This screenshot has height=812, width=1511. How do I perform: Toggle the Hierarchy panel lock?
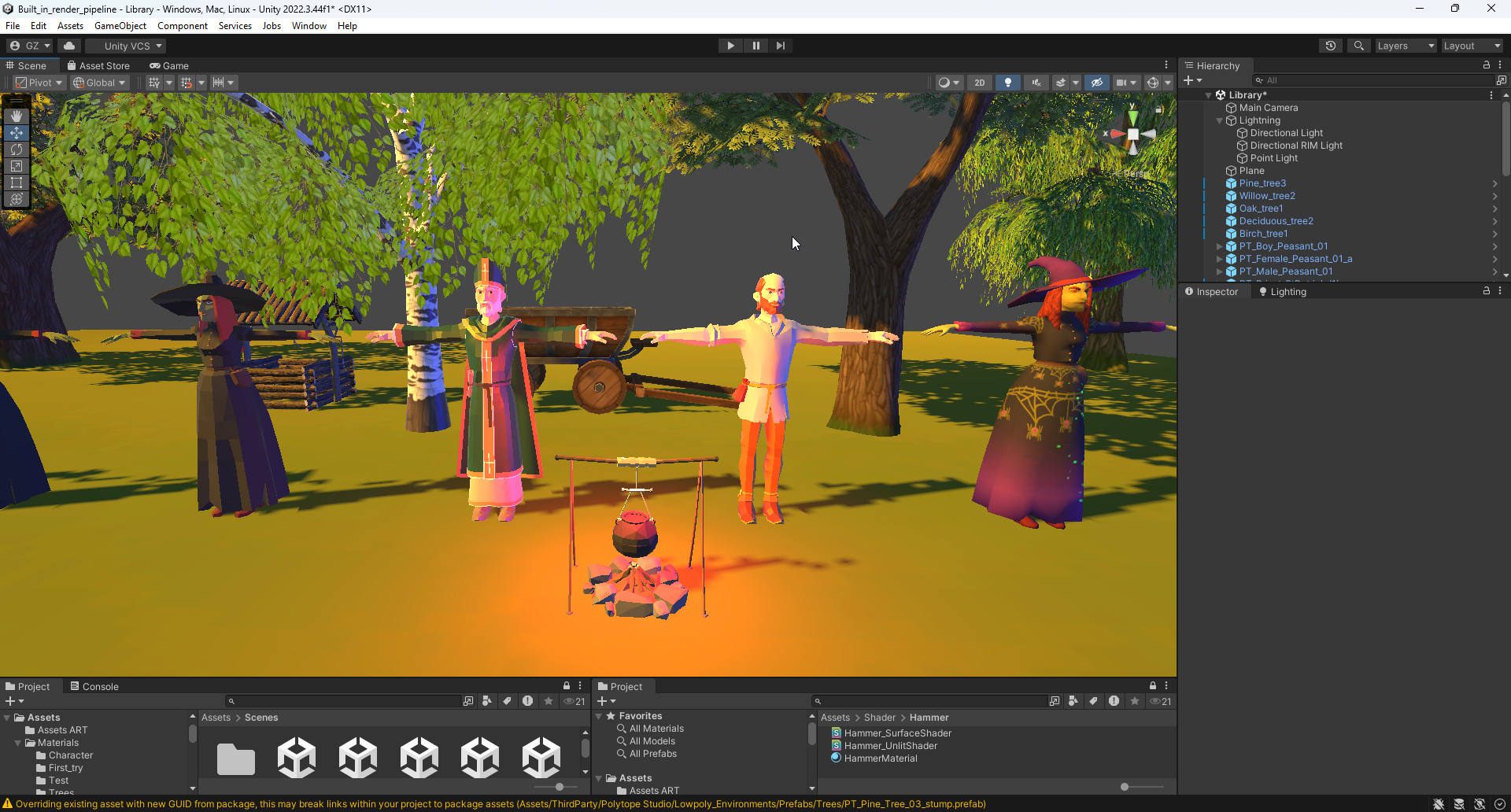1487,65
